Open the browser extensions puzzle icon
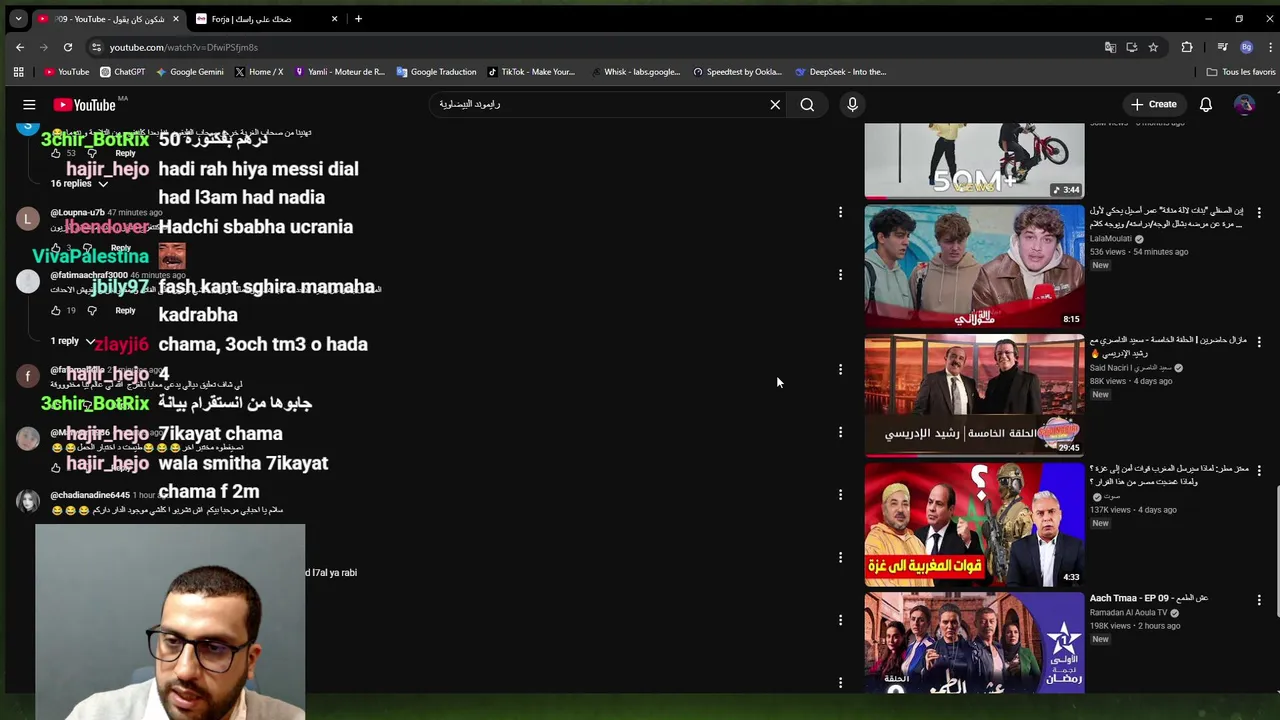Viewport: 1280px width, 720px height. pyautogui.click(x=1187, y=47)
